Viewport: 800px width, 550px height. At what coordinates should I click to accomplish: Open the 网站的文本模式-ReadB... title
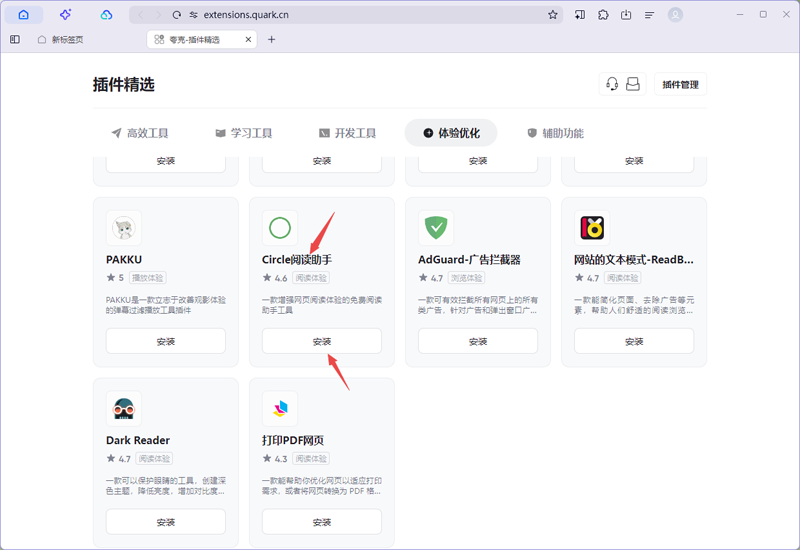634,260
